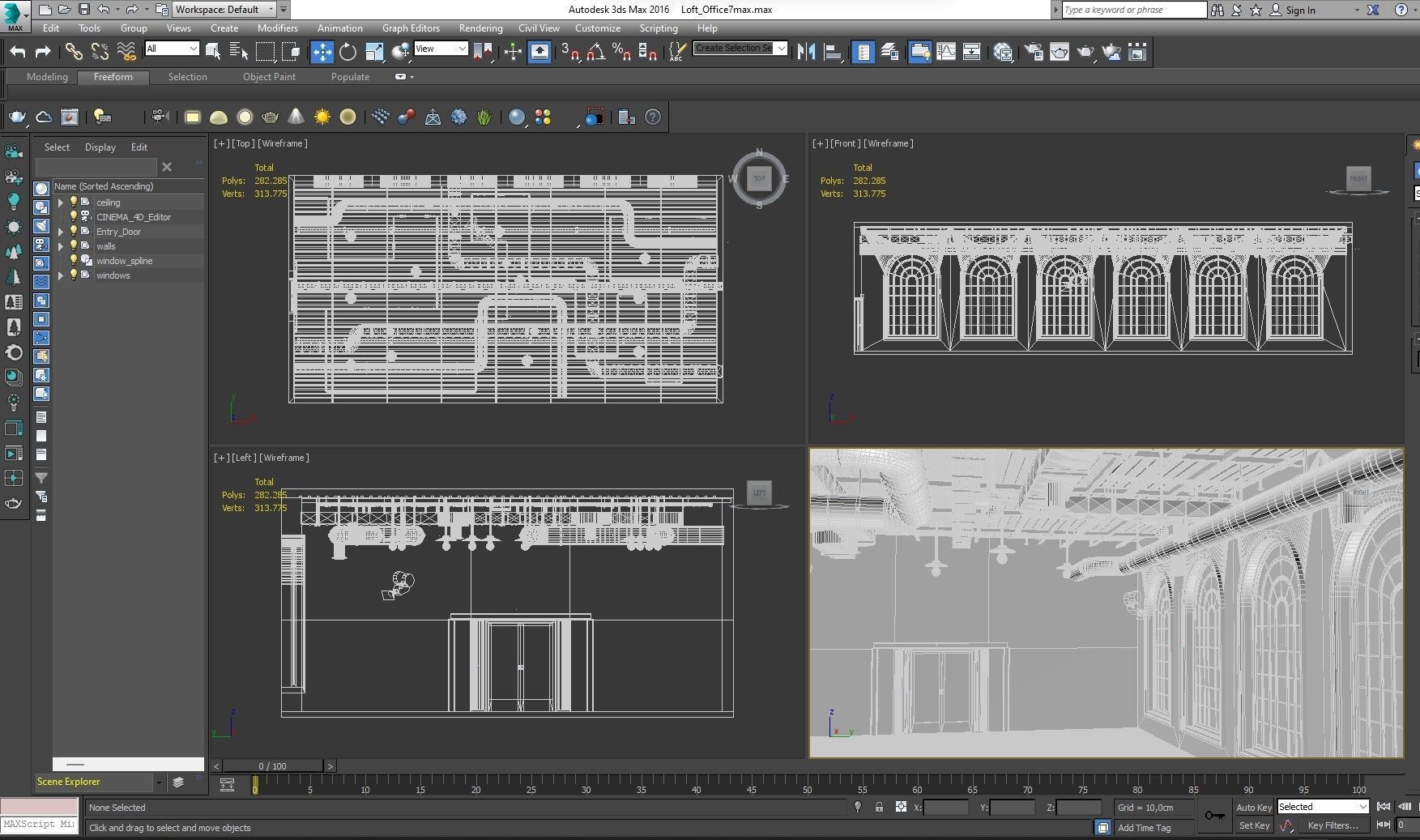The height and width of the screenshot is (840, 1420).
Task: Click Sign In link
Action: tap(1300, 11)
